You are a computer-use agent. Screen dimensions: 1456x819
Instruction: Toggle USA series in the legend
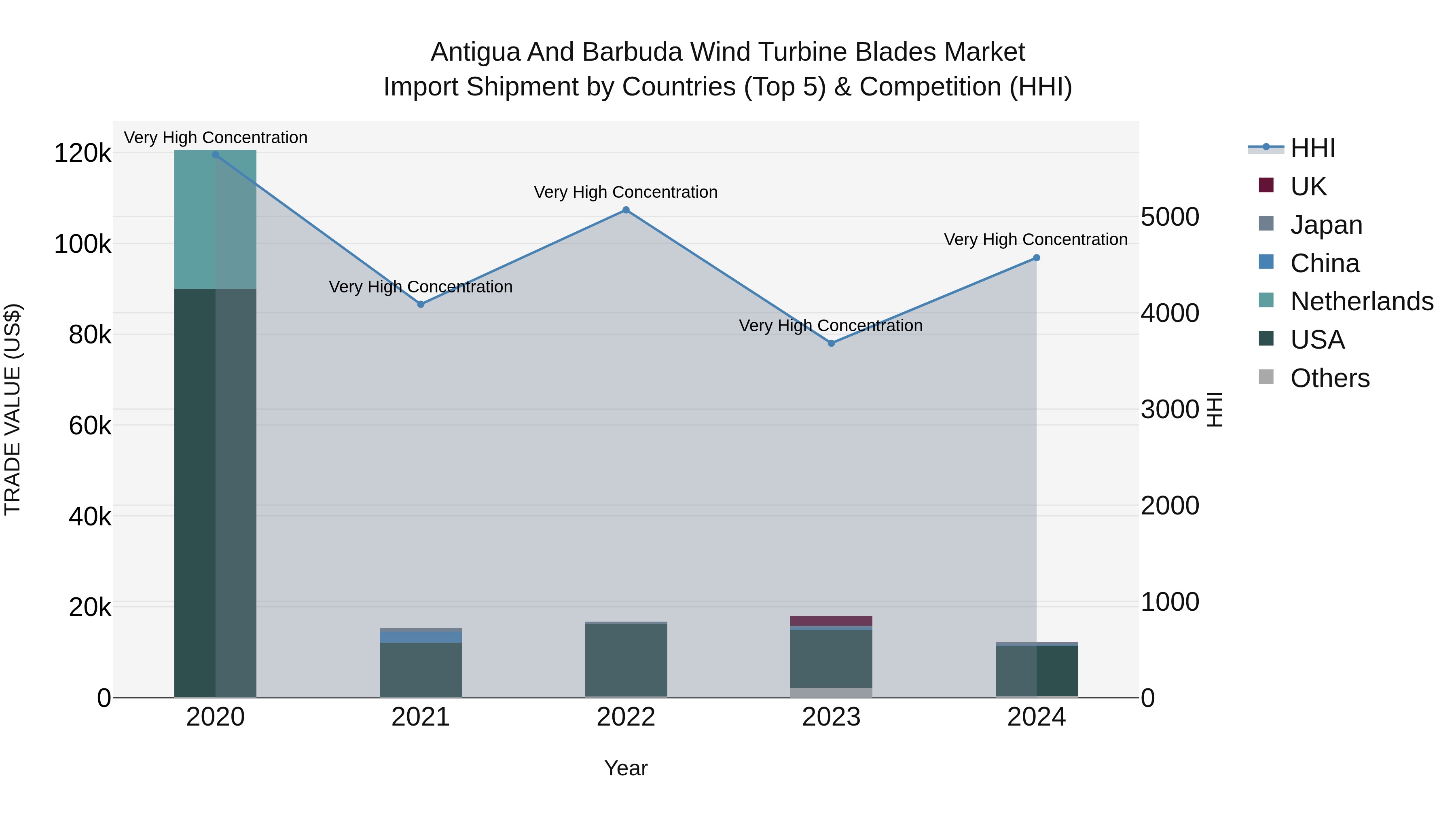point(1301,340)
